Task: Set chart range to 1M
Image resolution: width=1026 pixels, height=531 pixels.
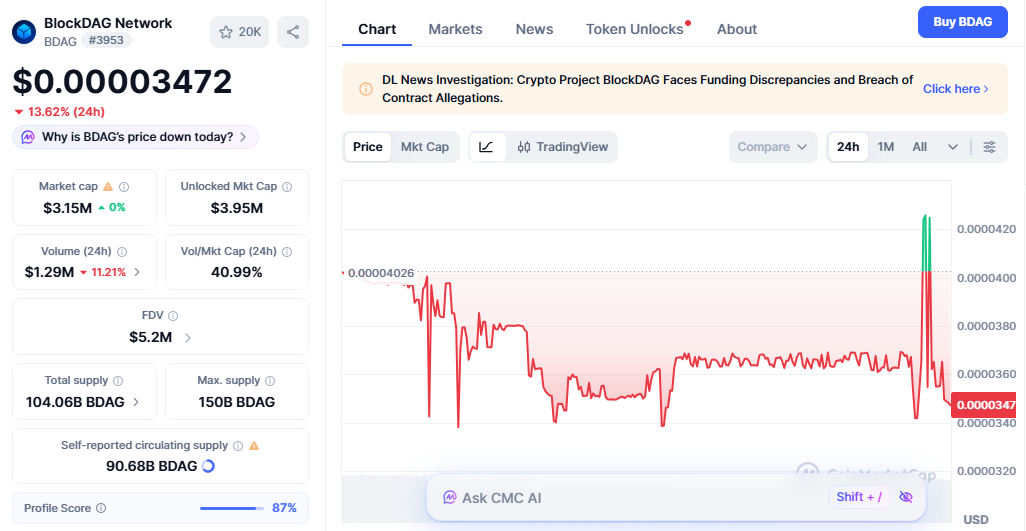Action: click(x=885, y=147)
